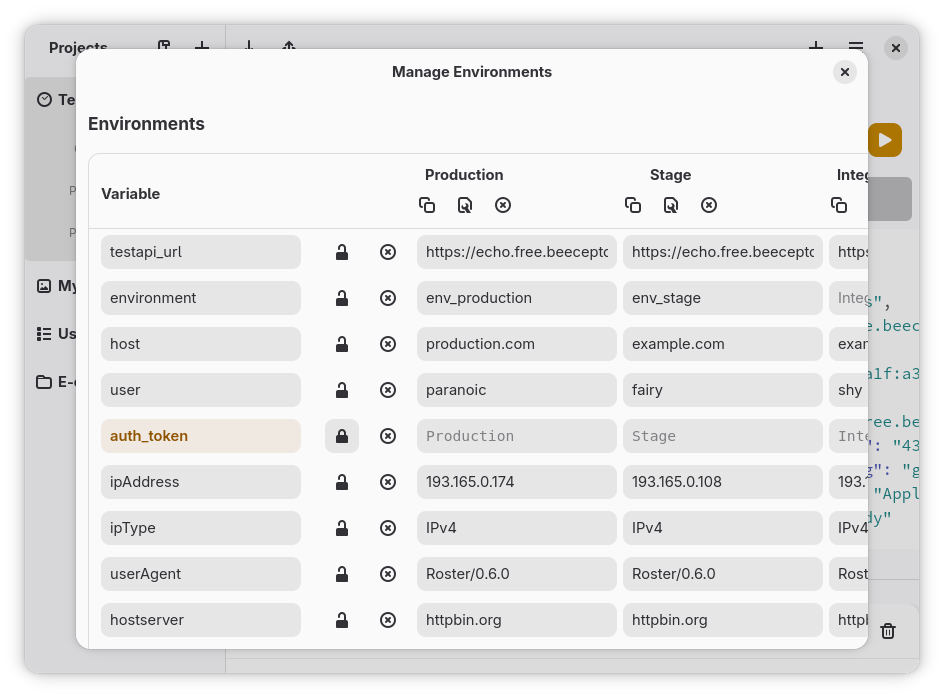Edit the 193.165.0.108 IP address field
This screenshot has width=944, height=698.
722,482
